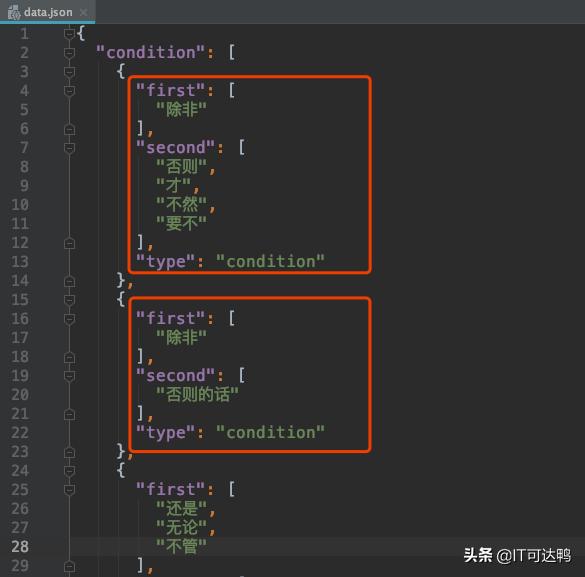Click the "要不" string on line 11
Screen dimensions: 585x577
181,223
